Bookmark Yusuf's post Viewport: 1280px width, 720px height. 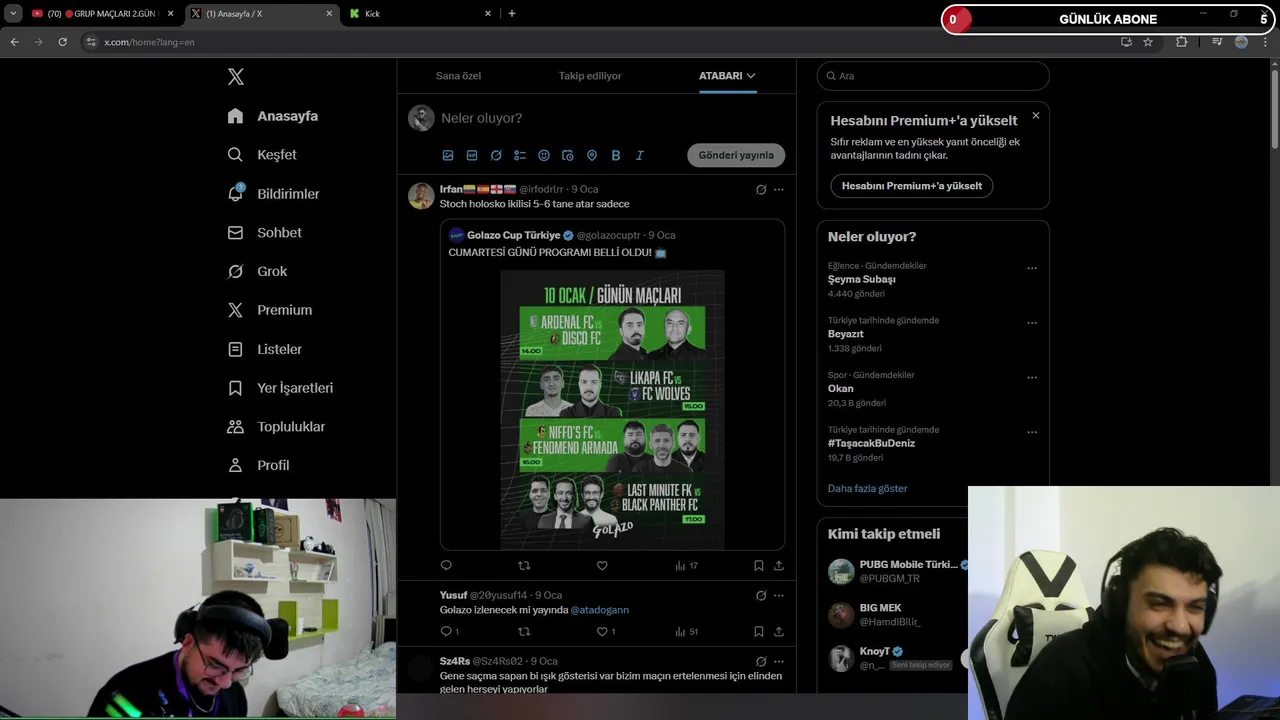coord(759,631)
